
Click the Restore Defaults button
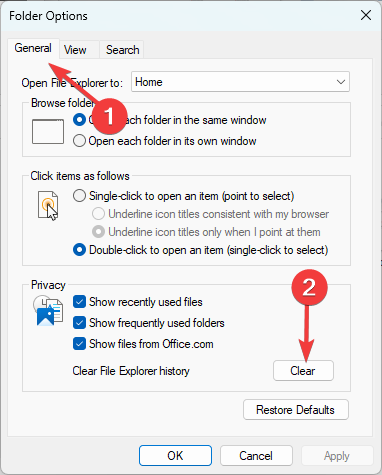tap(296, 410)
